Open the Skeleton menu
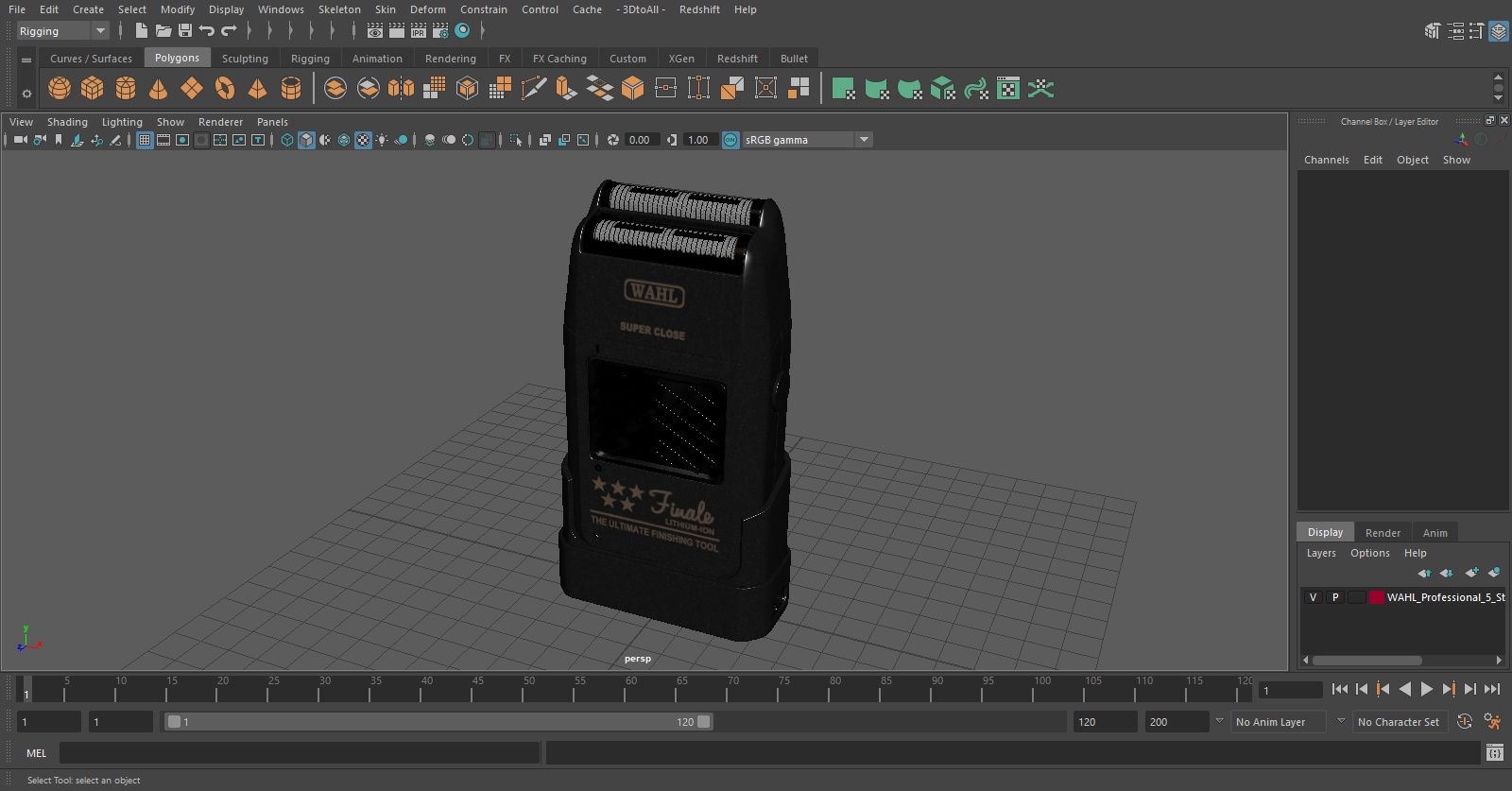 [339, 9]
